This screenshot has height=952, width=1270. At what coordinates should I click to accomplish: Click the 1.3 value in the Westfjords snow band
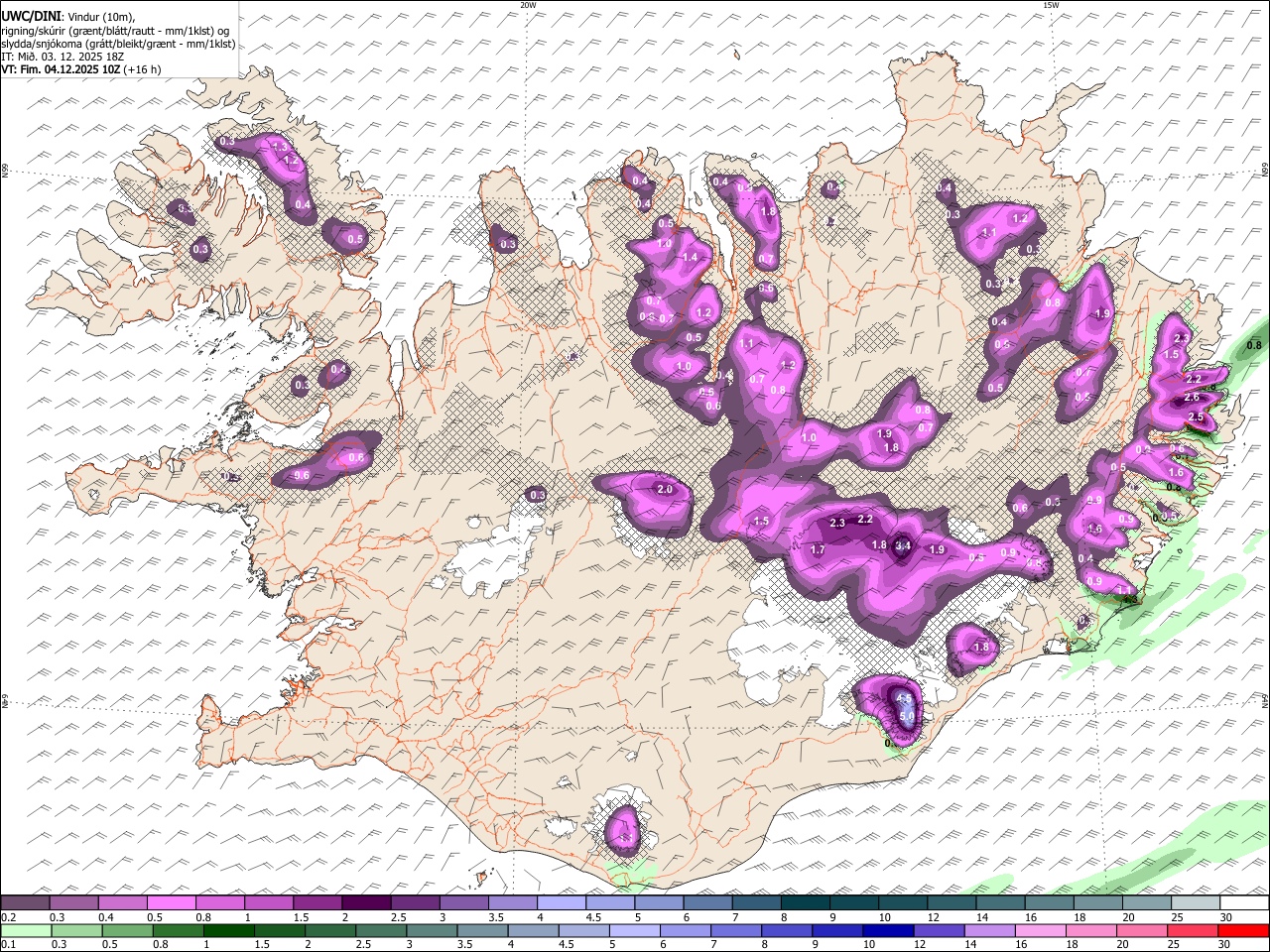tap(279, 147)
